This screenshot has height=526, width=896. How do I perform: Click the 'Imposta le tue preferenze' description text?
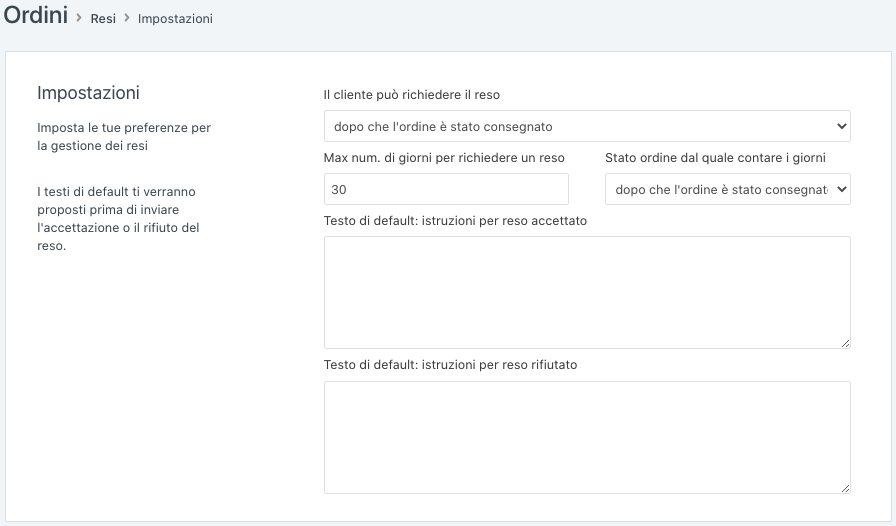(124, 137)
